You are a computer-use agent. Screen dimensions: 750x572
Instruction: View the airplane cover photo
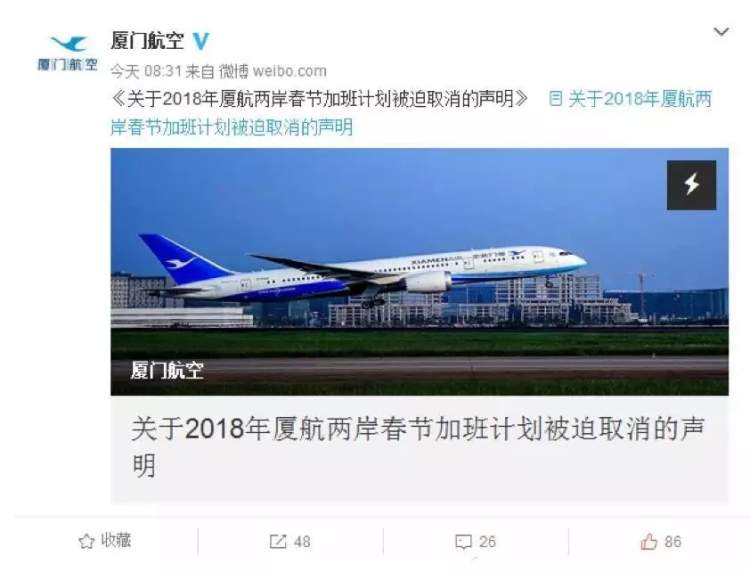click(419, 271)
